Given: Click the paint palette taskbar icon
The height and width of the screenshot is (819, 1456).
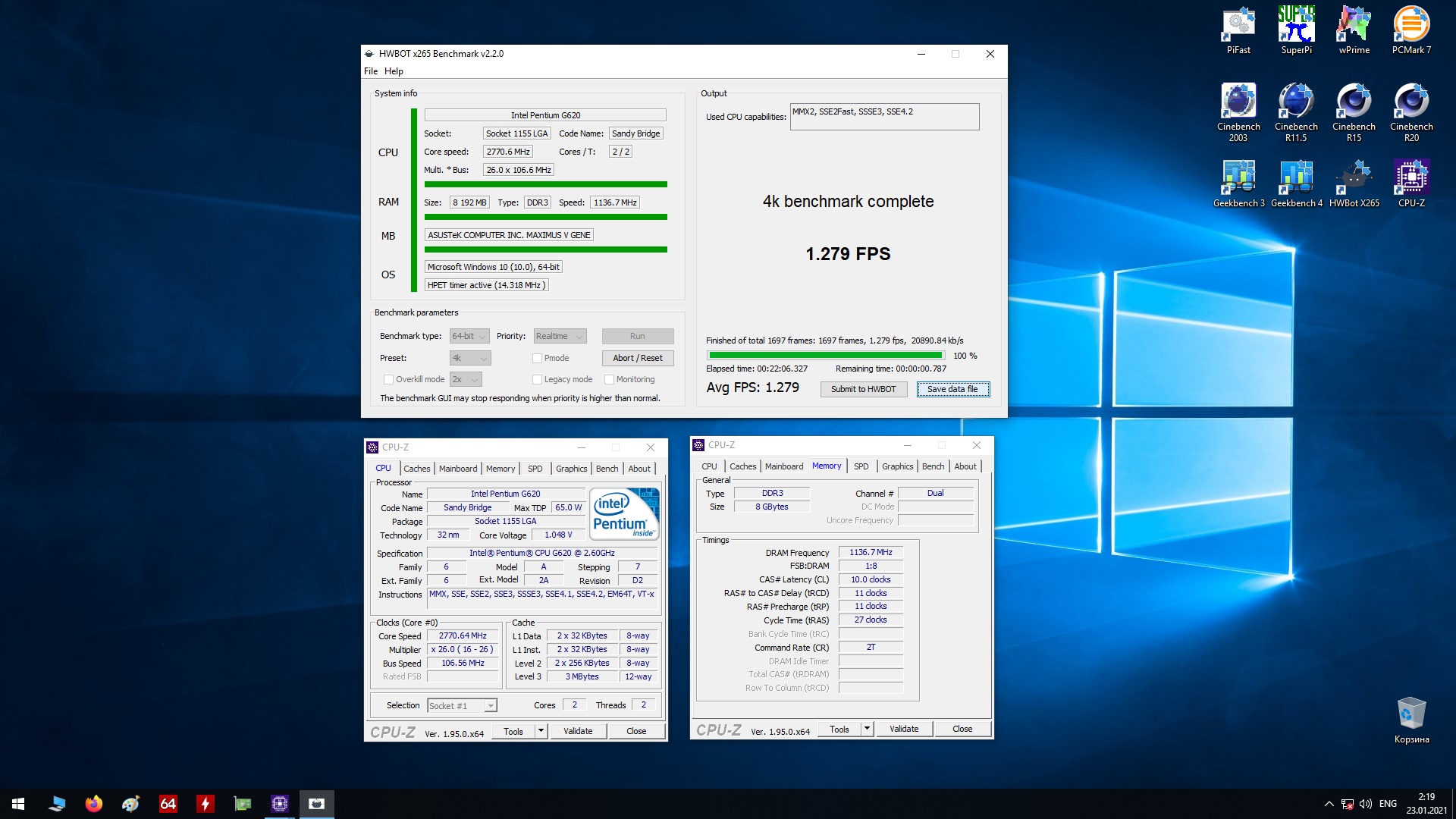Looking at the screenshot, I should click(130, 804).
